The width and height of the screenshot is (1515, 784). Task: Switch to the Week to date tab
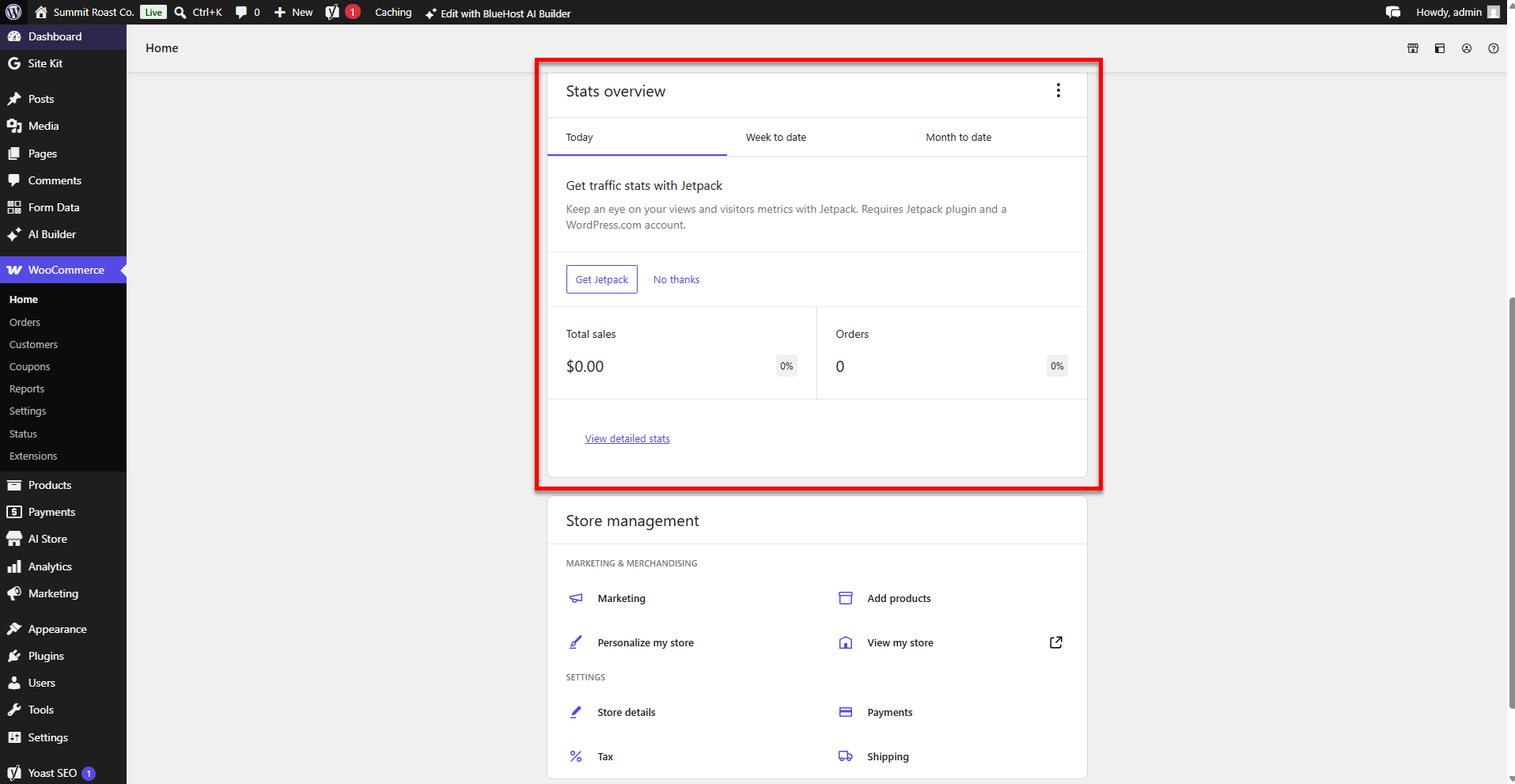pos(816,137)
